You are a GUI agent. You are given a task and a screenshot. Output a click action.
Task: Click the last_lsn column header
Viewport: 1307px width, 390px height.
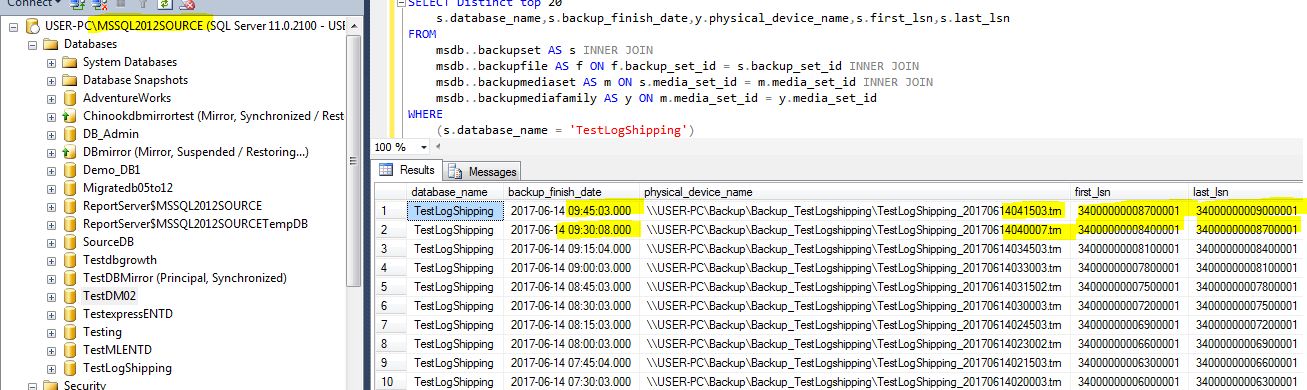coord(1247,191)
